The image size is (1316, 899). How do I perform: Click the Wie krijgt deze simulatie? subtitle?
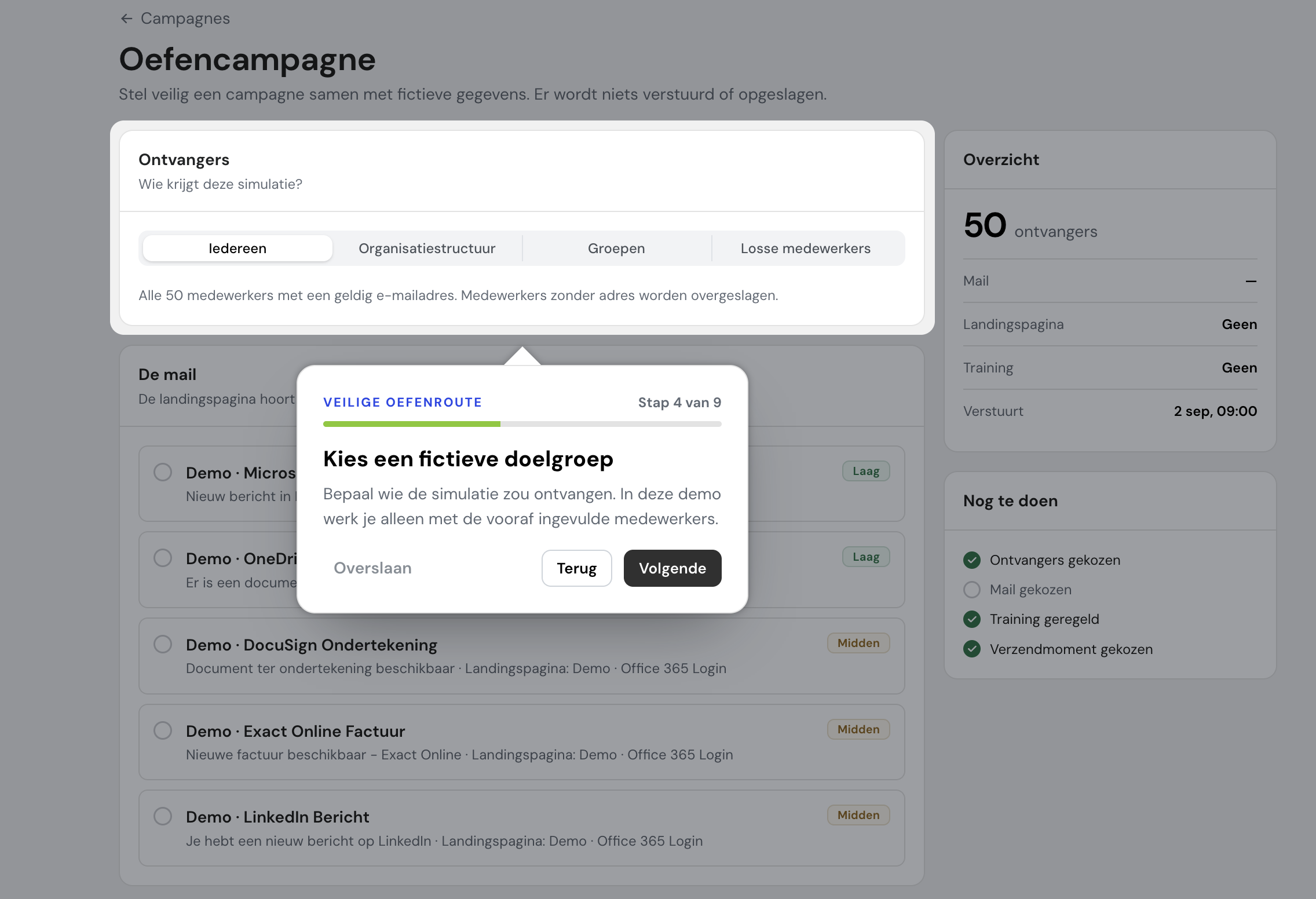coord(220,184)
